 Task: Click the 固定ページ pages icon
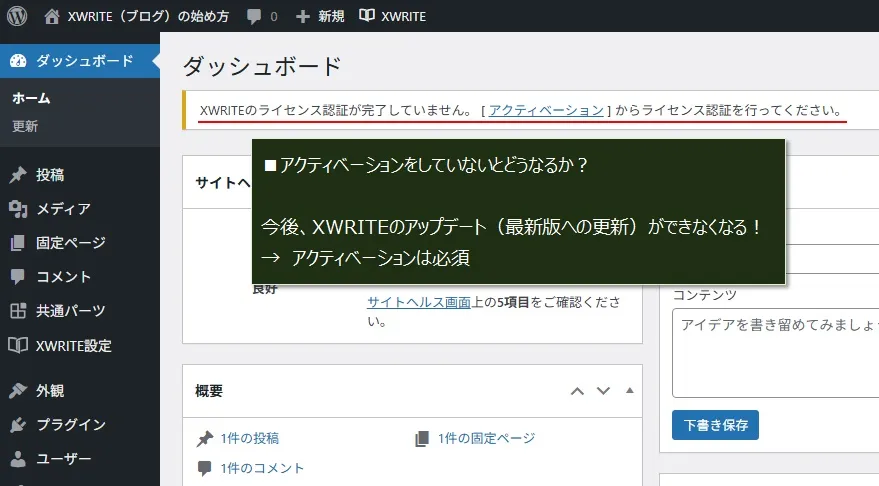(x=18, y=243)
